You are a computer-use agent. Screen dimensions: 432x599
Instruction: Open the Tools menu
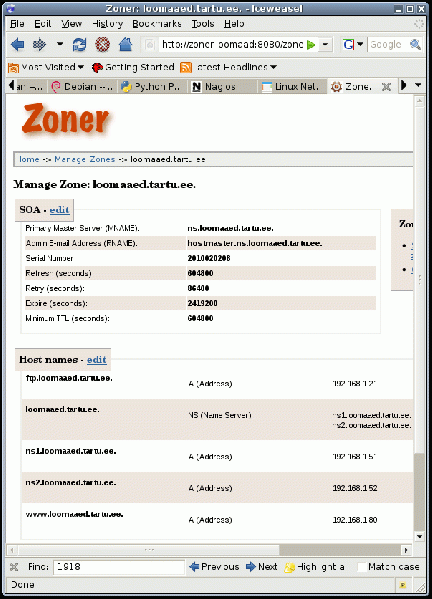tap(203, 24)
